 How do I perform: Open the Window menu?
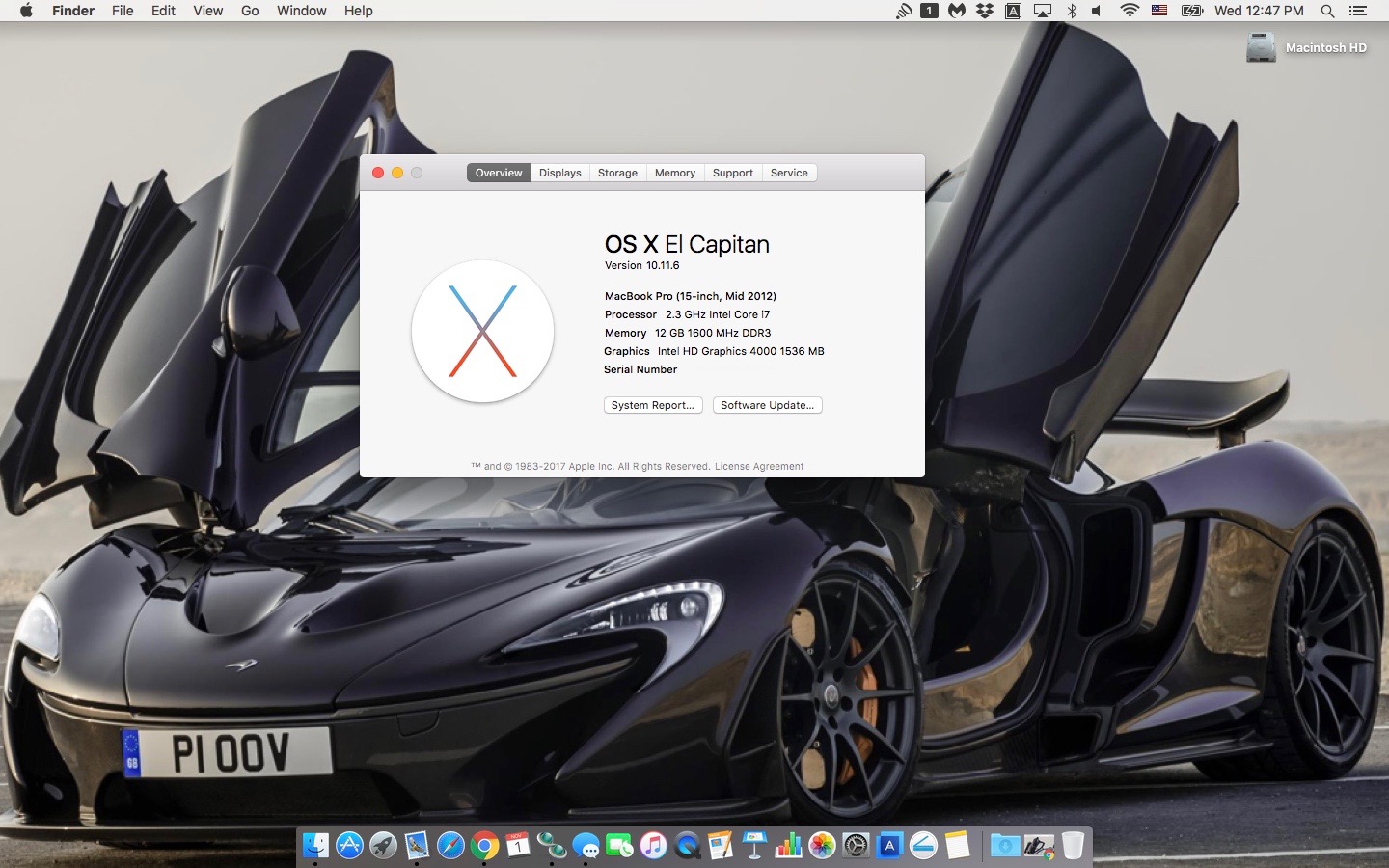(x=302, y=11)
